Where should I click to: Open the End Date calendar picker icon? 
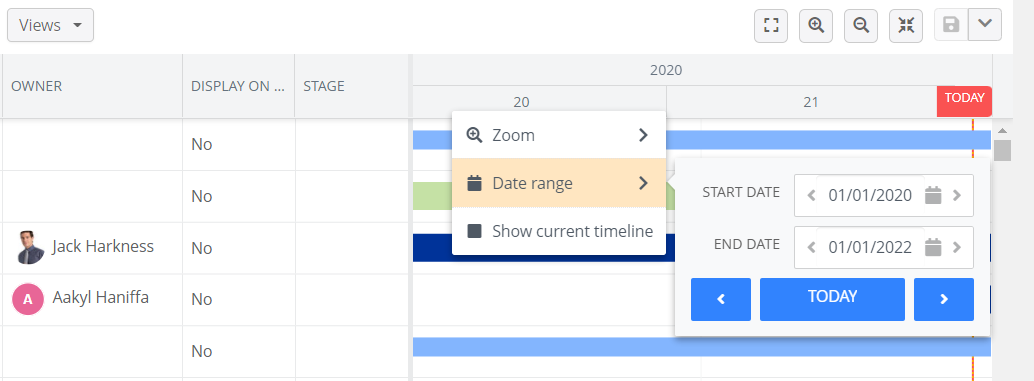click(x=932, y=247)
